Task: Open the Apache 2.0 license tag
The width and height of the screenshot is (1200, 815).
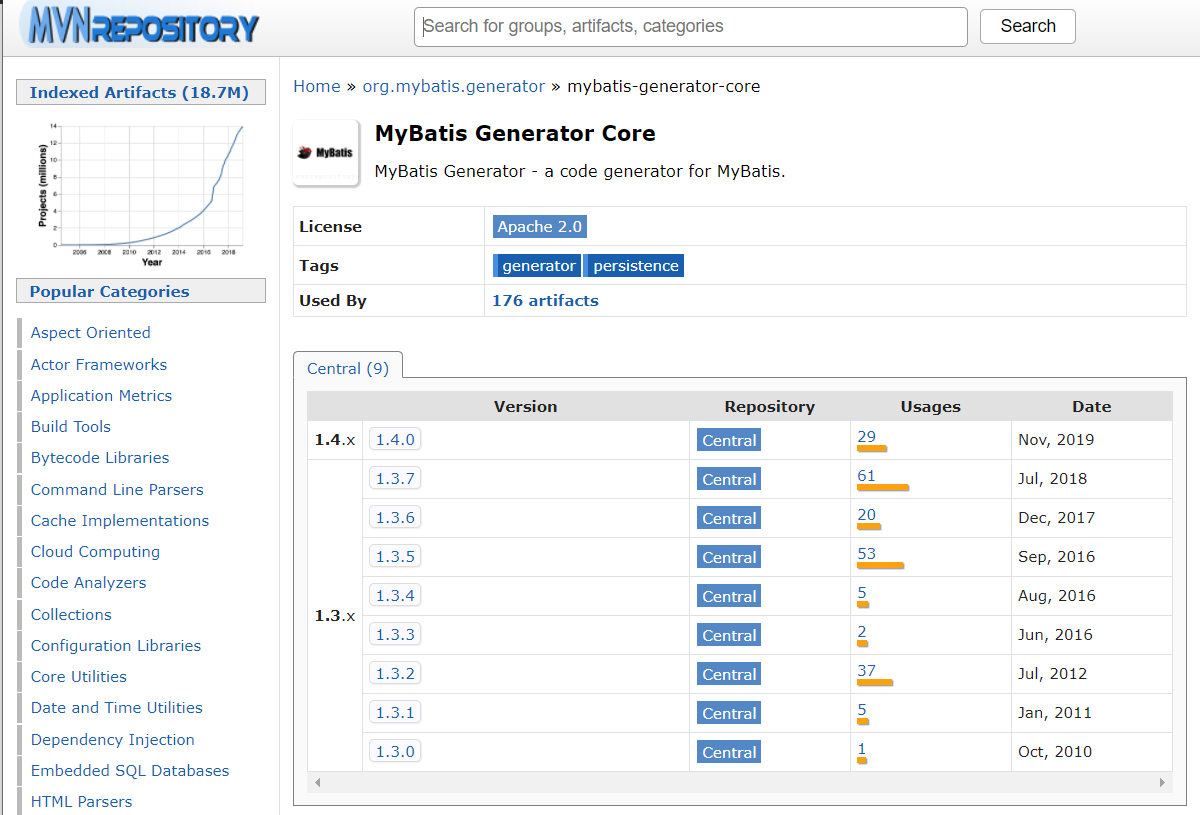Action: point(540,227)
